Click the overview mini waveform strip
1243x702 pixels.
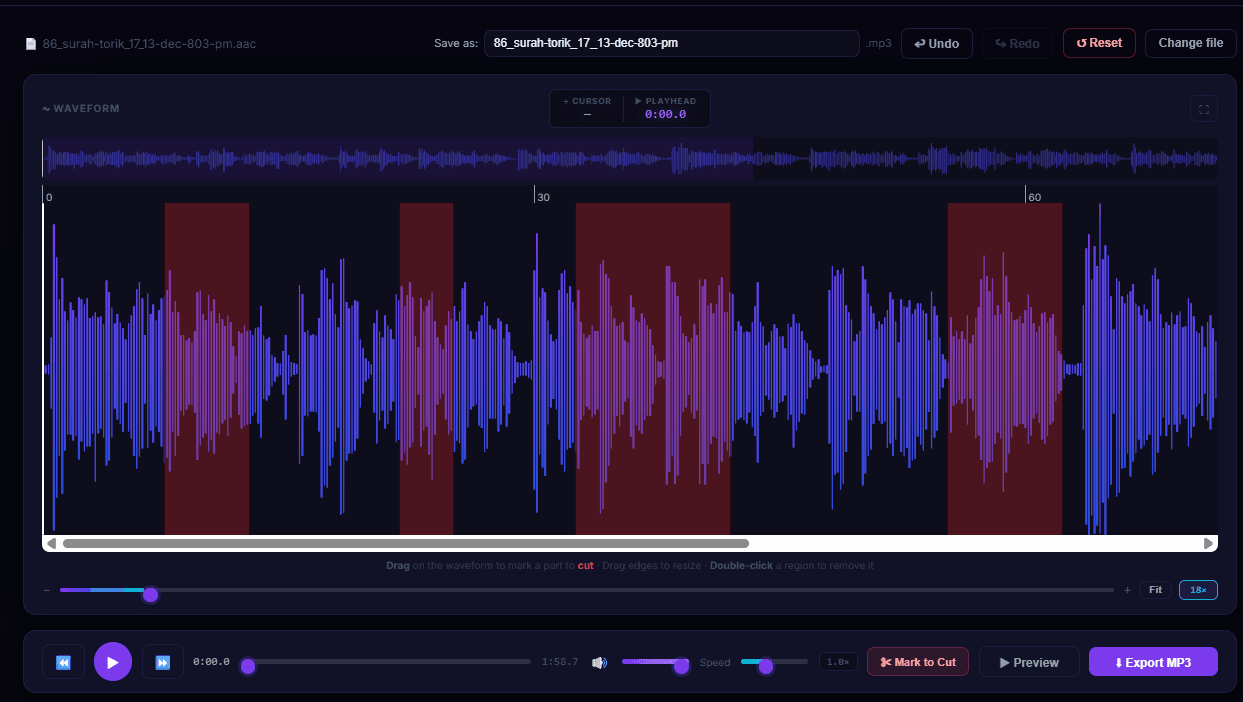pos(630,159)
